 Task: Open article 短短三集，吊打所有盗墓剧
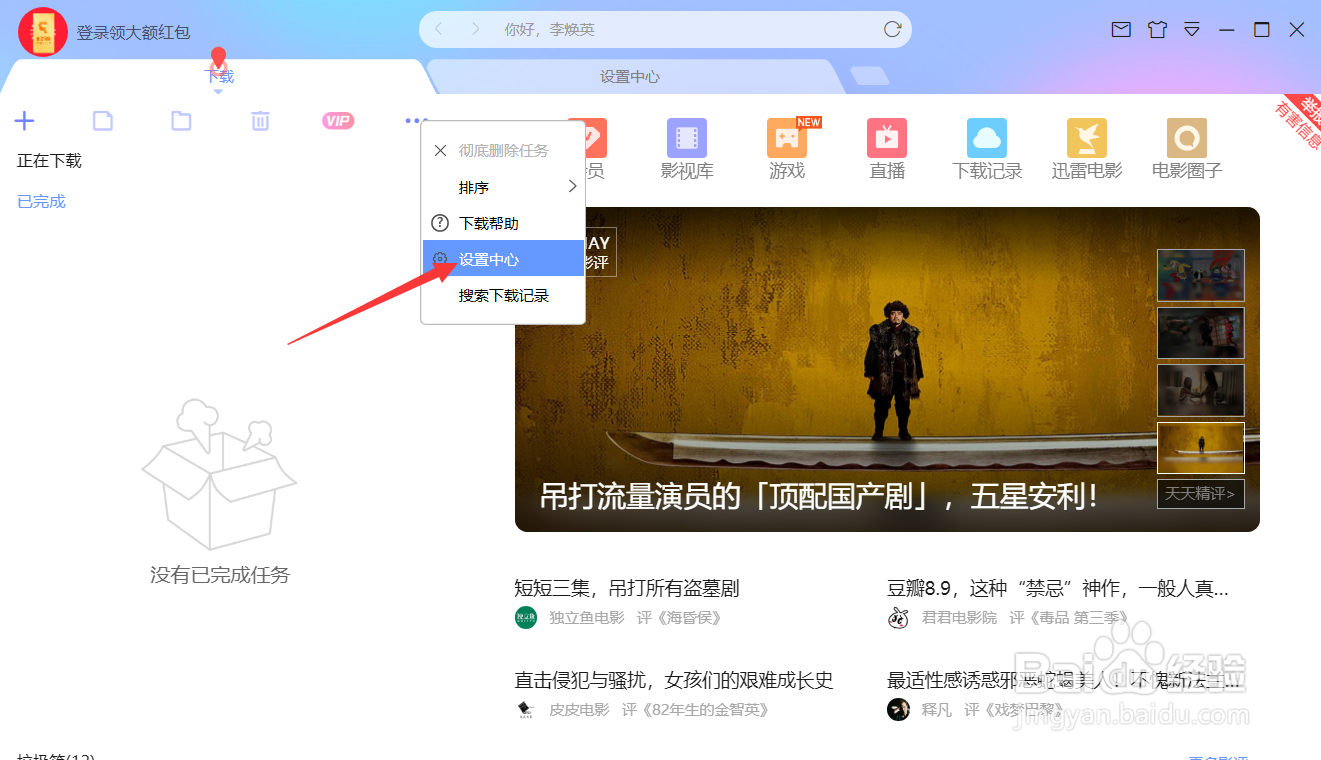point(627,588)
